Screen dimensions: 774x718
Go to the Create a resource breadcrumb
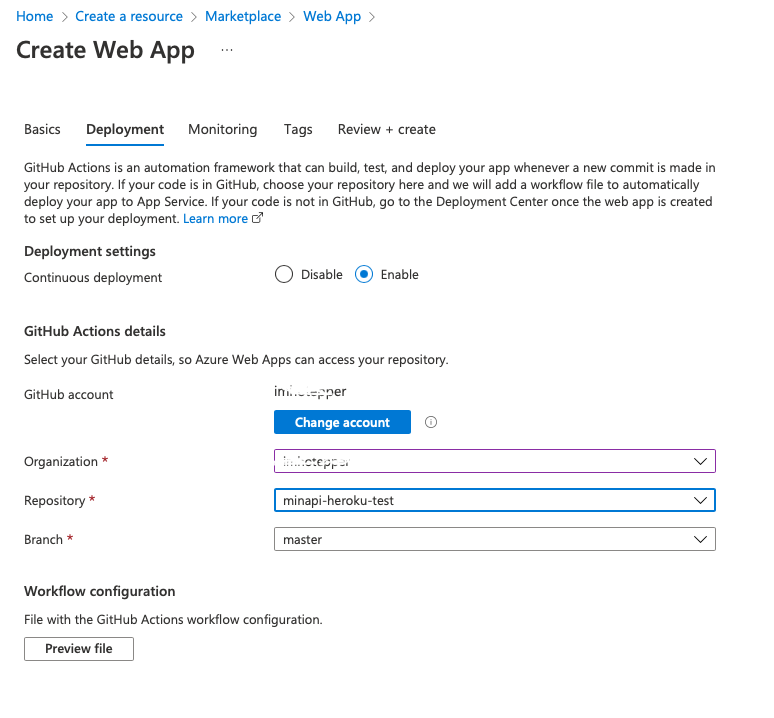click(129, 16)
